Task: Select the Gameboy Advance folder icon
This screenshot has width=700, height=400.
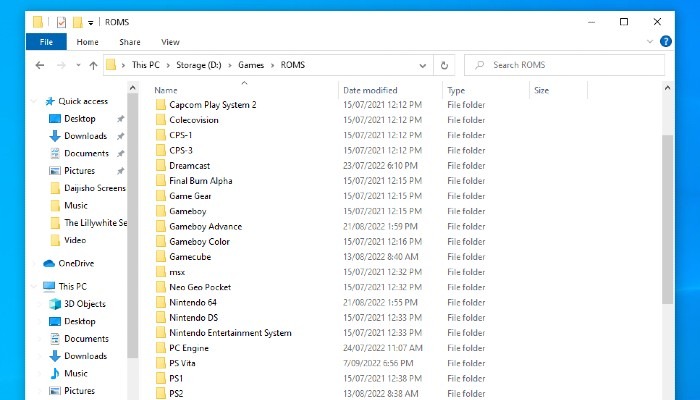Action: click(x=161, y=226)
